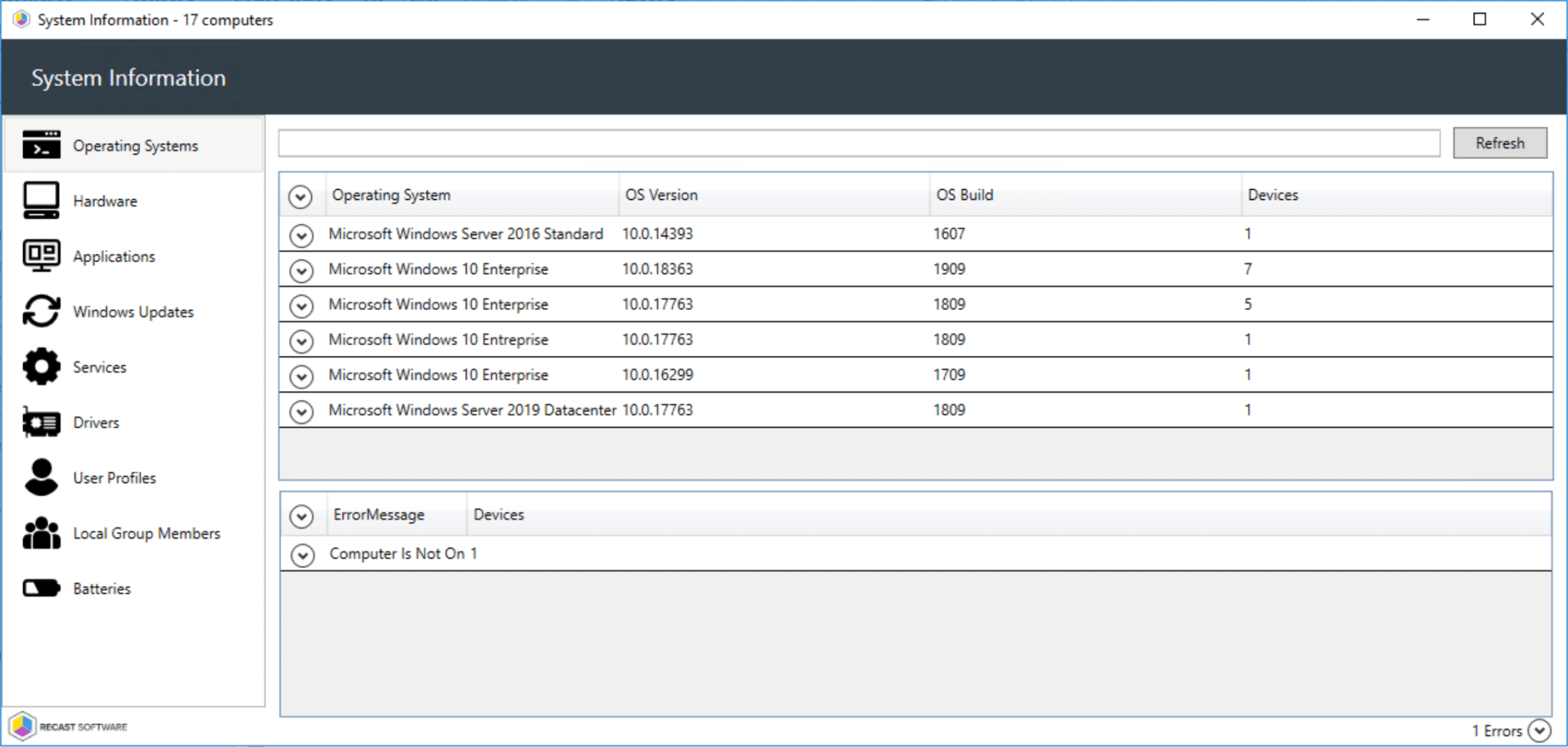
Task: Open the Operating Systems section
Action: click(134, 145)
